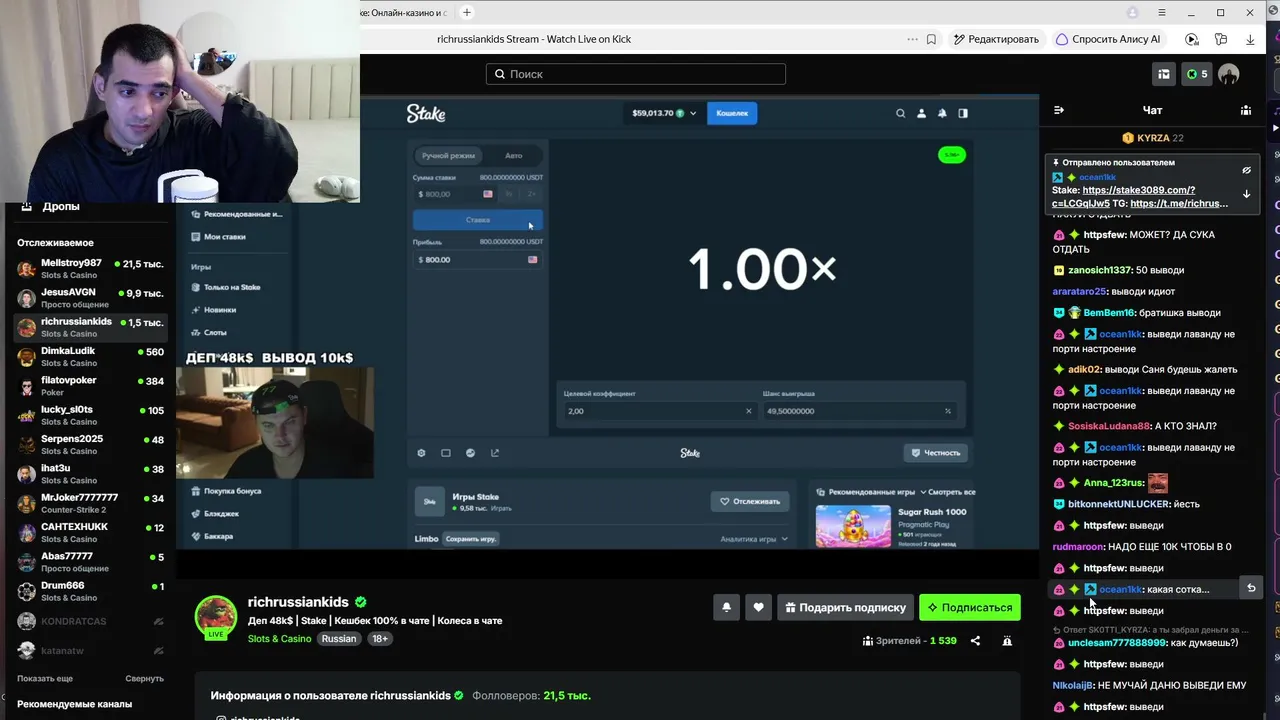Click the blue Кошелек wallet button
This screenshot has height=720, width=1280.
coord(732,113)
